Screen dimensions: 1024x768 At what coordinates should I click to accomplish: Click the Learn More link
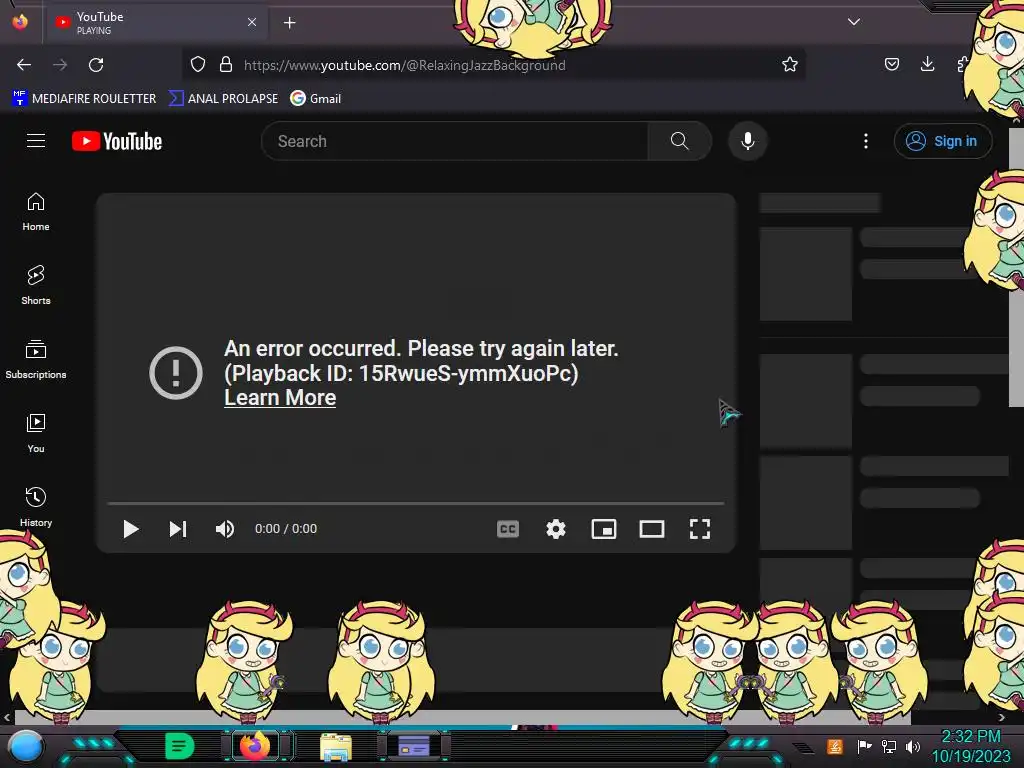coord(280,398)
